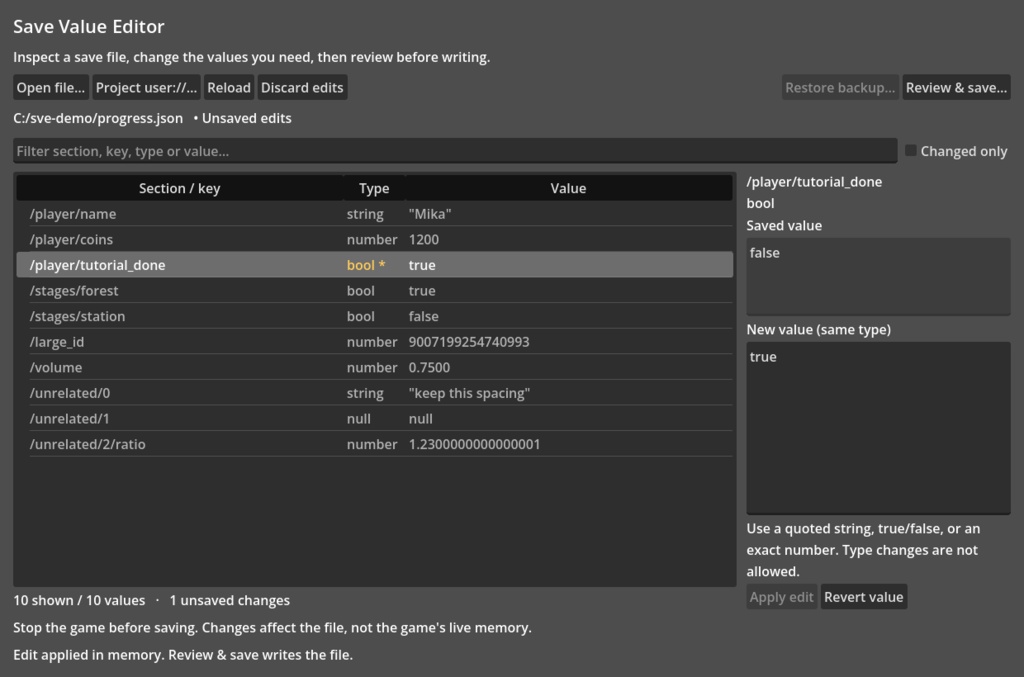
Task: Select the /unrelated/1 row
Action: click(x=374, y=418)
